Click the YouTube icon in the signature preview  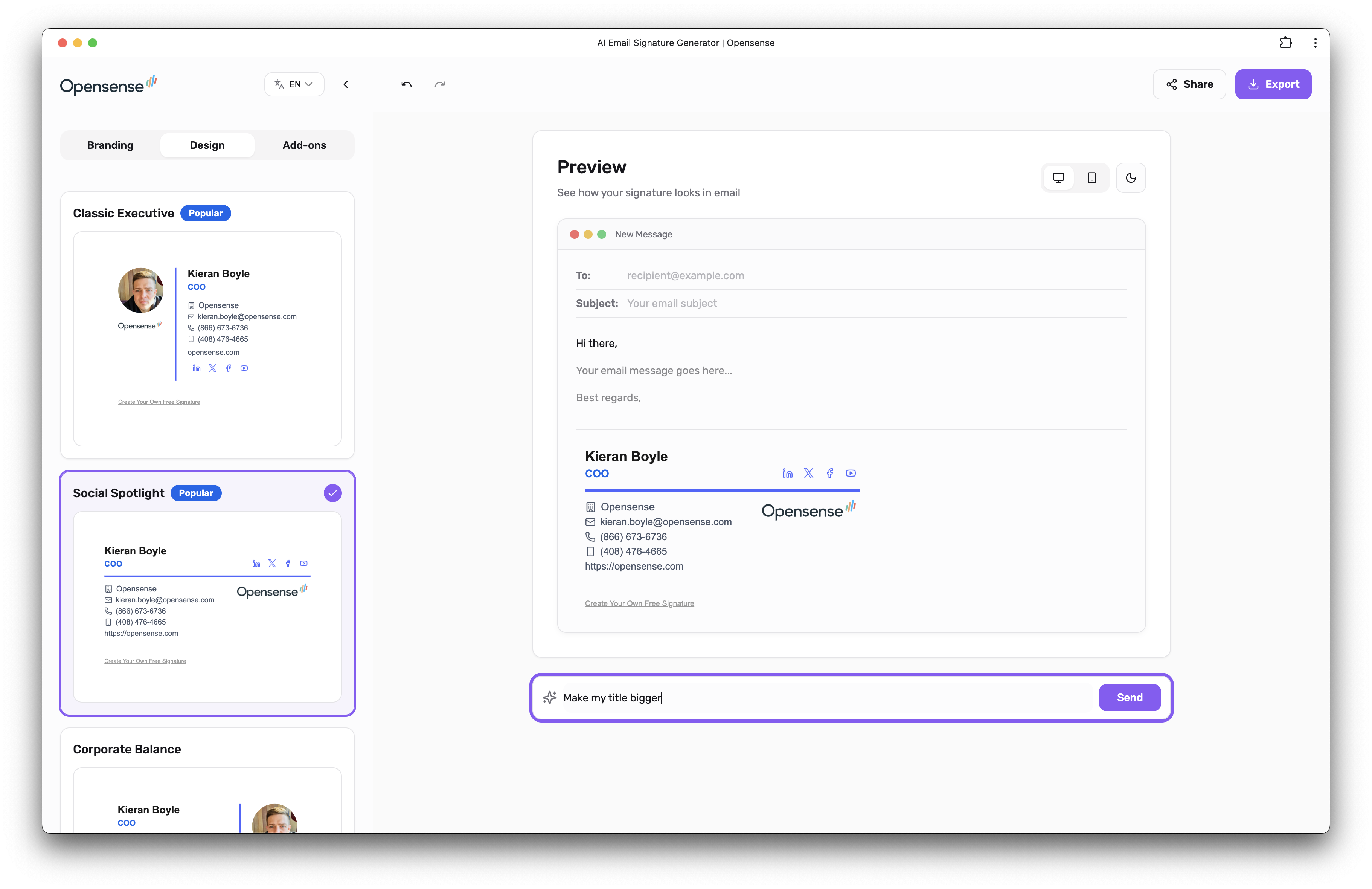pyautogui.click(x=851, y=473)
